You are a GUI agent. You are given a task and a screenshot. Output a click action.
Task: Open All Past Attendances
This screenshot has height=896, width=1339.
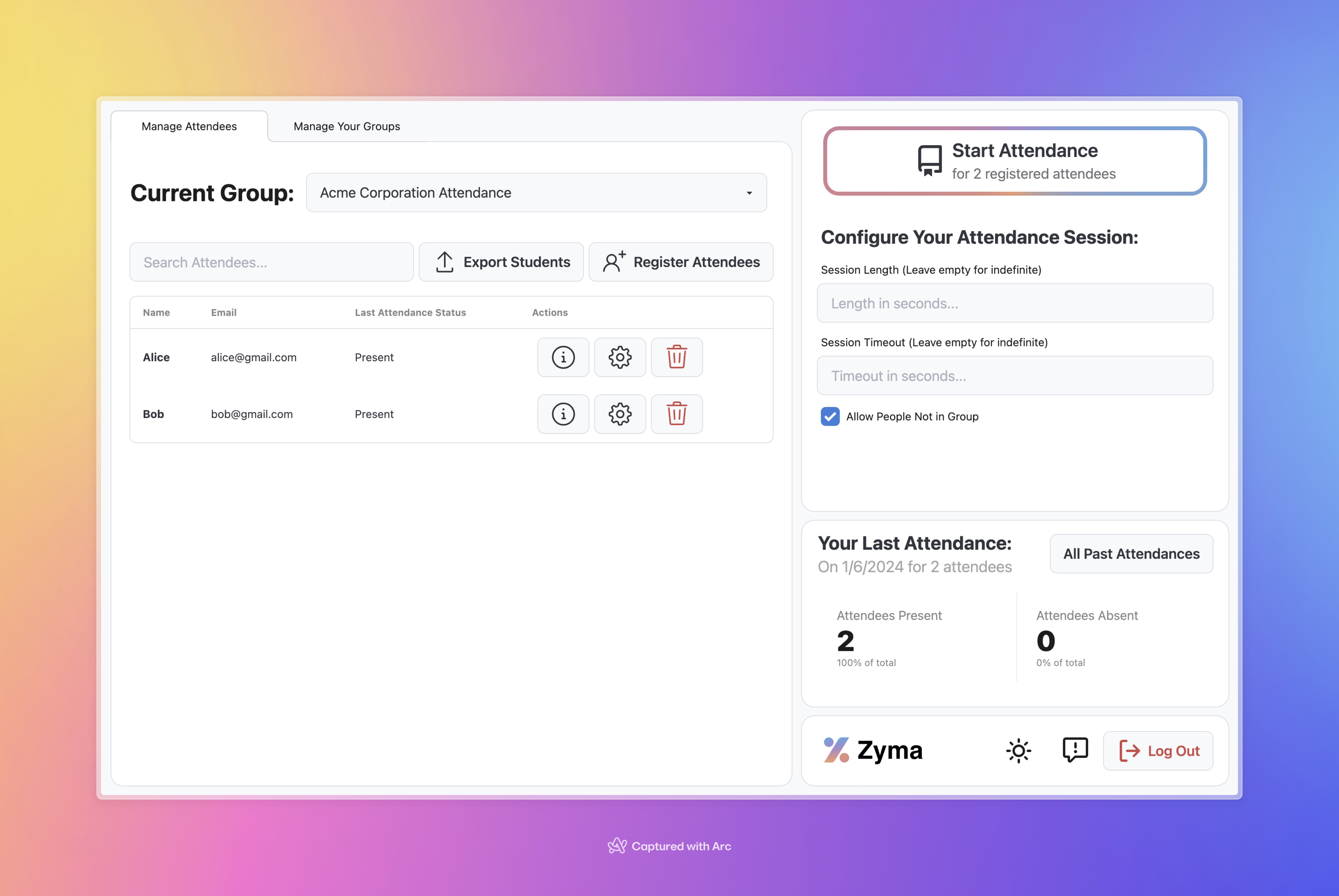(1131, 554)
